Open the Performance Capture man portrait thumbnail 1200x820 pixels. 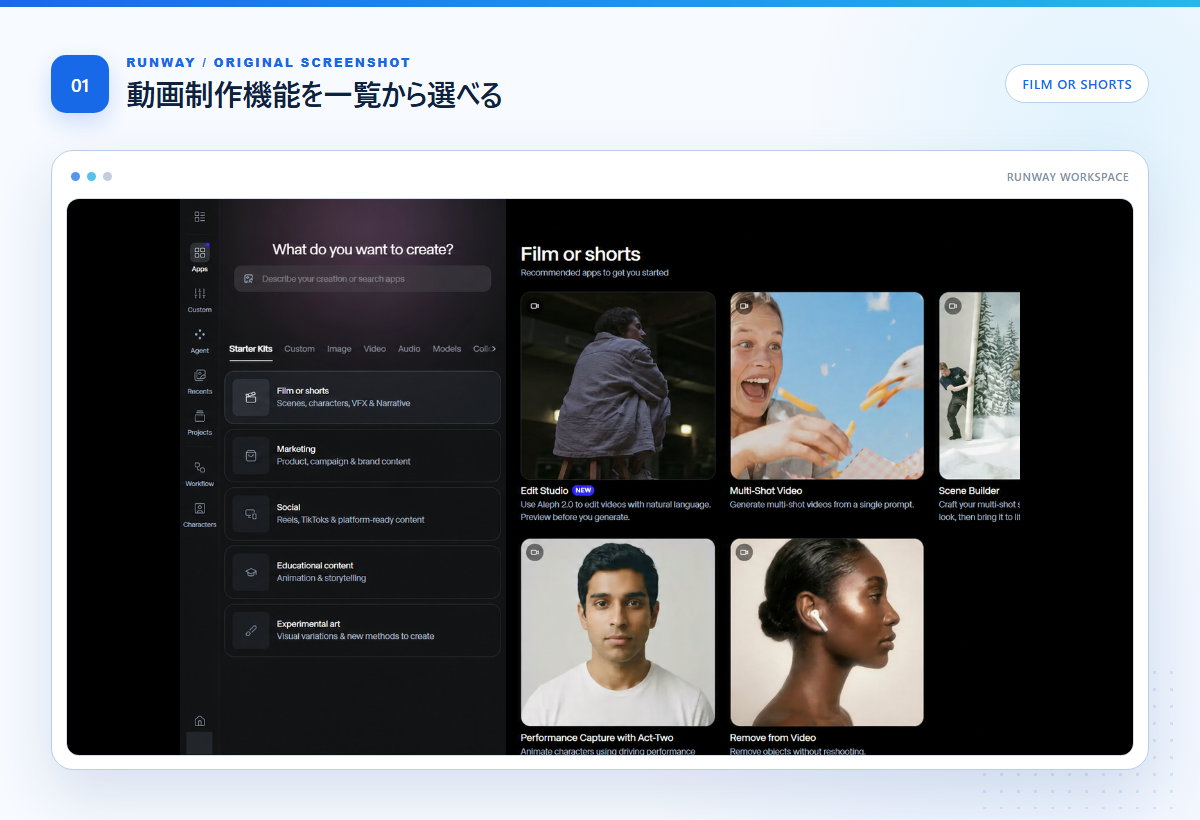pos(618,632)
